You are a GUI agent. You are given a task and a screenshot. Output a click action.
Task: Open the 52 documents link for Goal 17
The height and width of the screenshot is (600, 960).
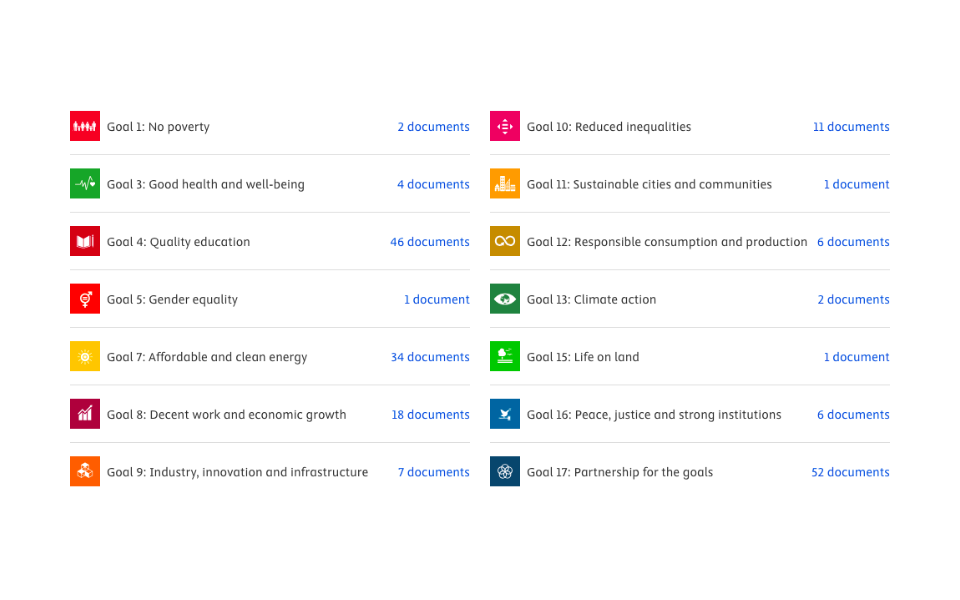tap(850, 472)
